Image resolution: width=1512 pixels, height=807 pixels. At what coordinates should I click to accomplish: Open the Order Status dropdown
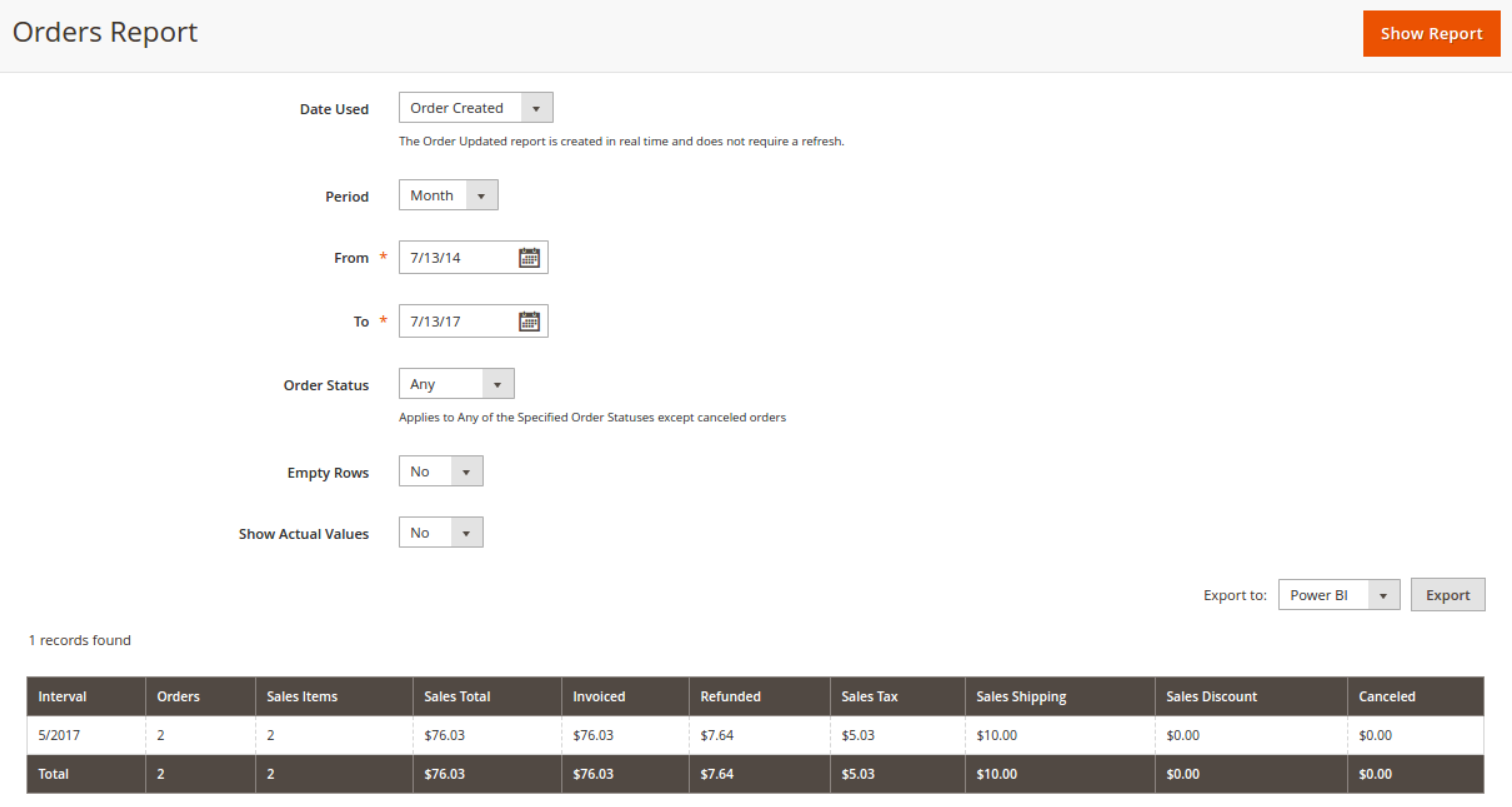pos(456,384)
